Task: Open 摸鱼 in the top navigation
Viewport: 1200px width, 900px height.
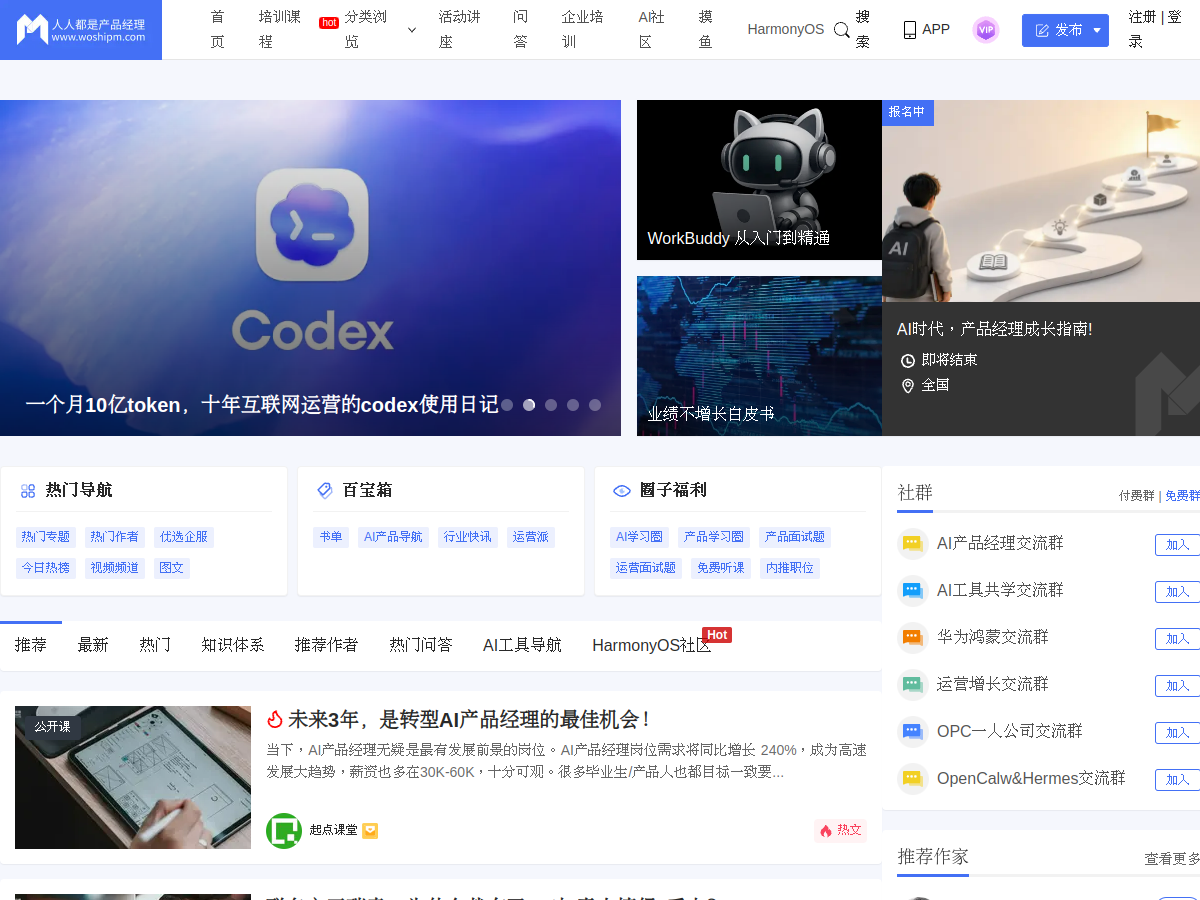Action: [x=706, y=29]
